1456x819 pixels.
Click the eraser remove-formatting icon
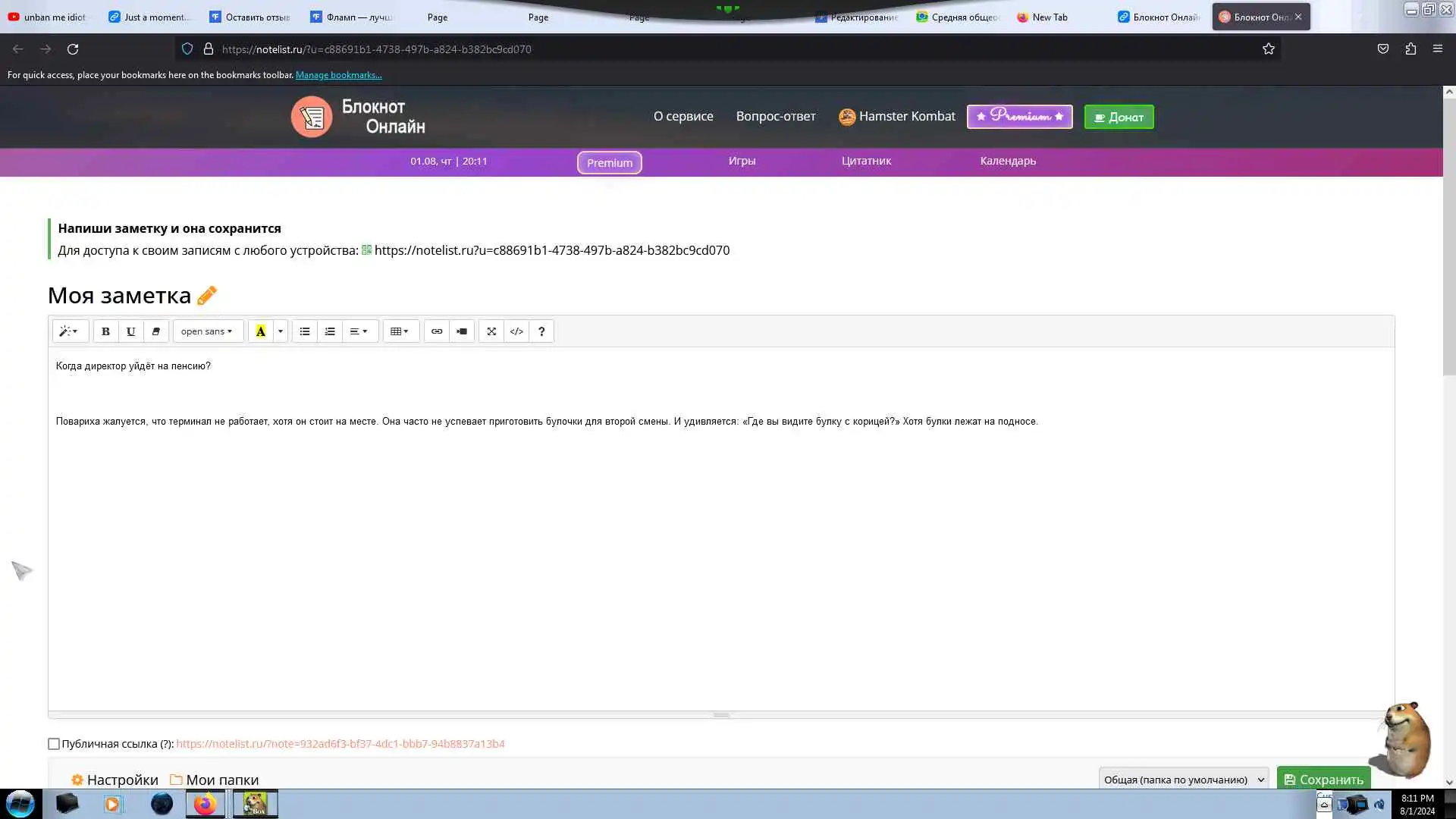pyautogui.click(x=155, y=331)
